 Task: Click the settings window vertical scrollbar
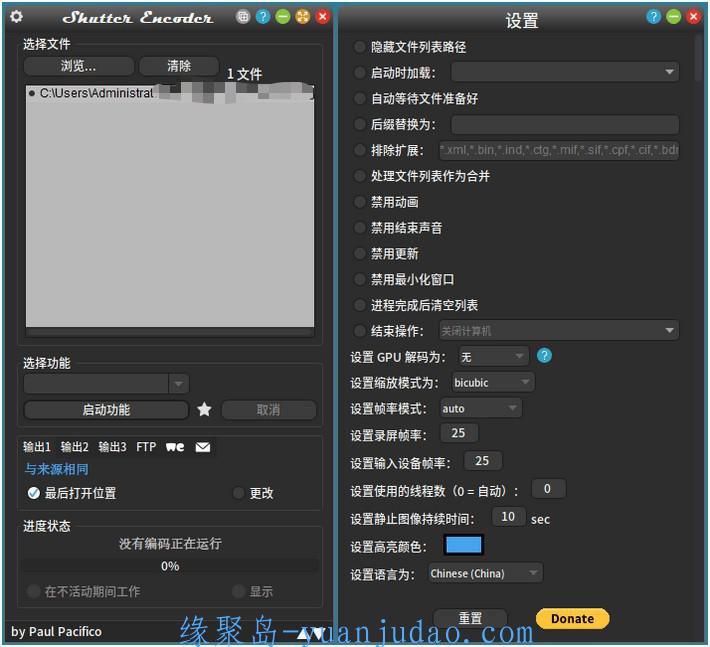[x=699, y=59]
